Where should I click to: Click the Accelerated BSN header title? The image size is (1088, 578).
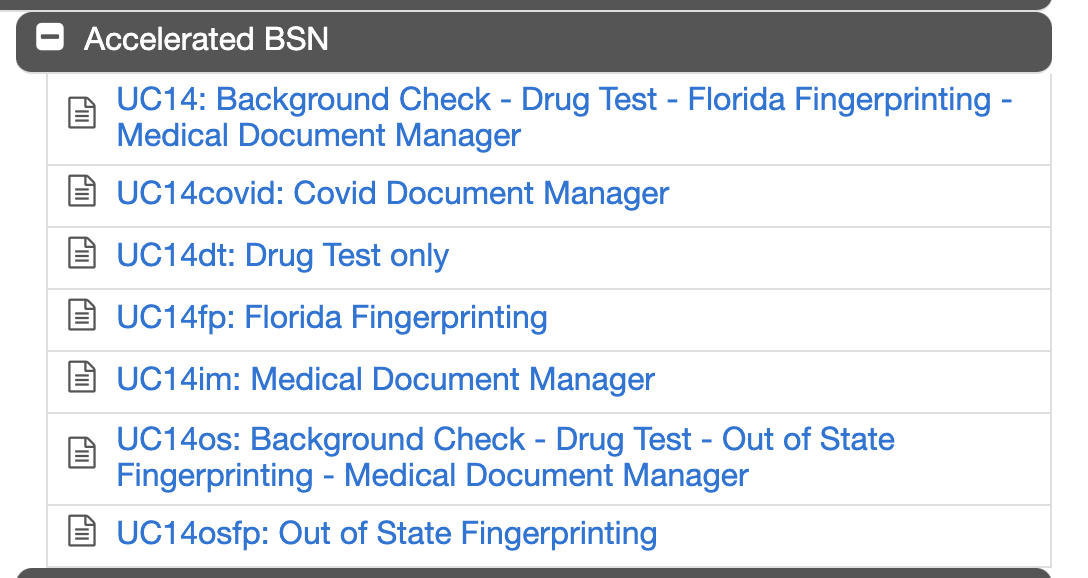(x=206, y=39)
